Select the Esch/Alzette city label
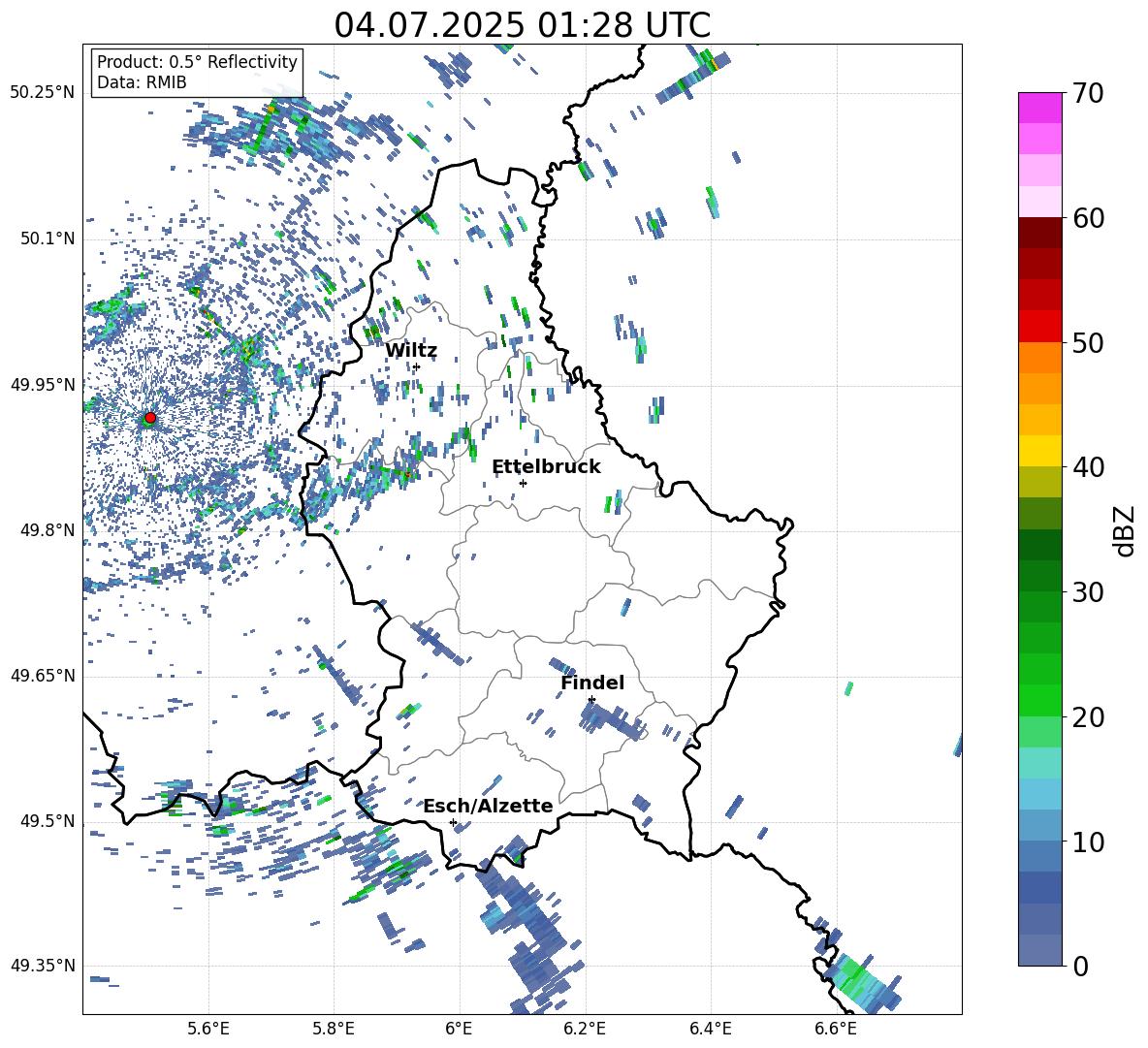This screenshot has height=1048, width=1148. click(488, 806)
